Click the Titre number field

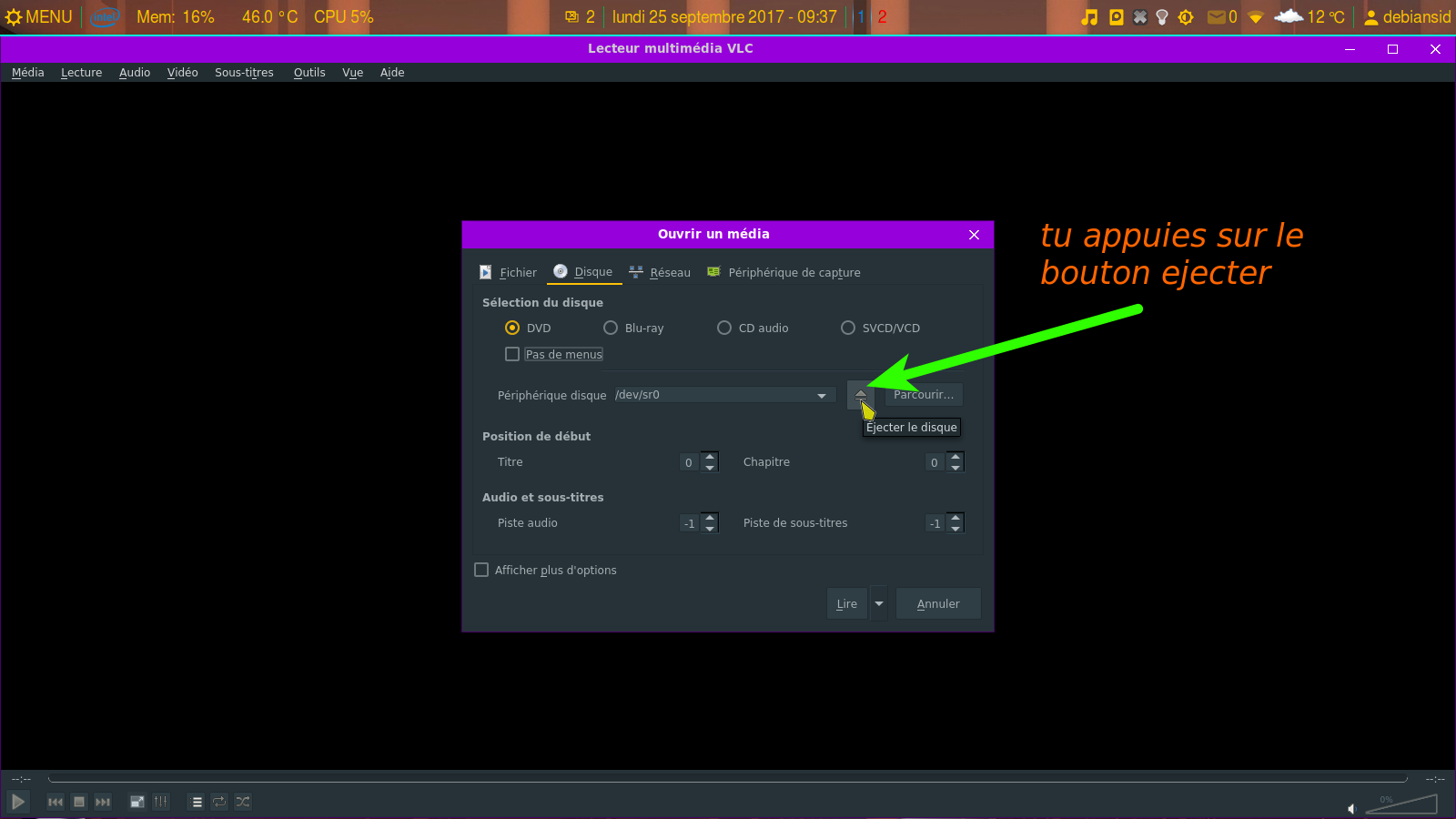(x=690, y=462)
